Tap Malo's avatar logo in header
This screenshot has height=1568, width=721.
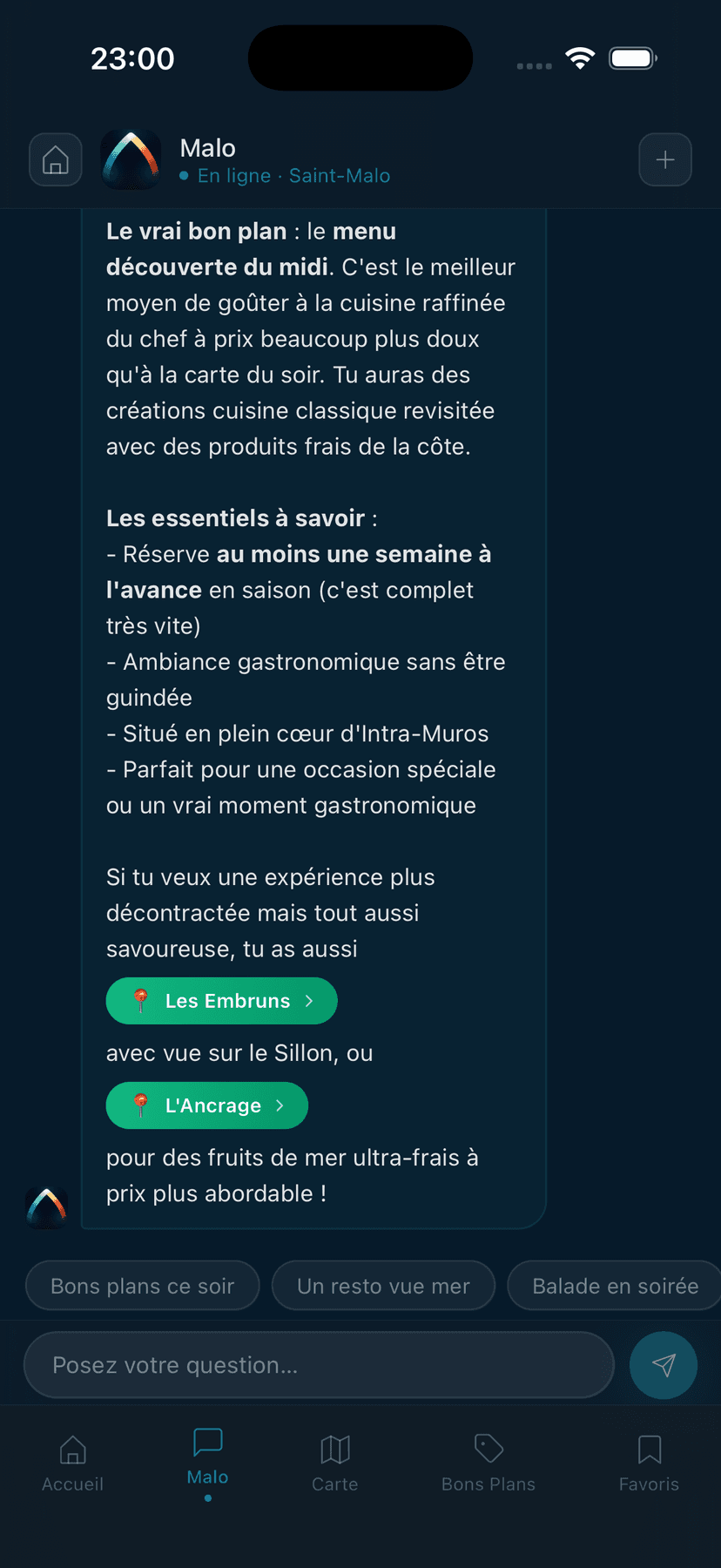tap(131, 160)
